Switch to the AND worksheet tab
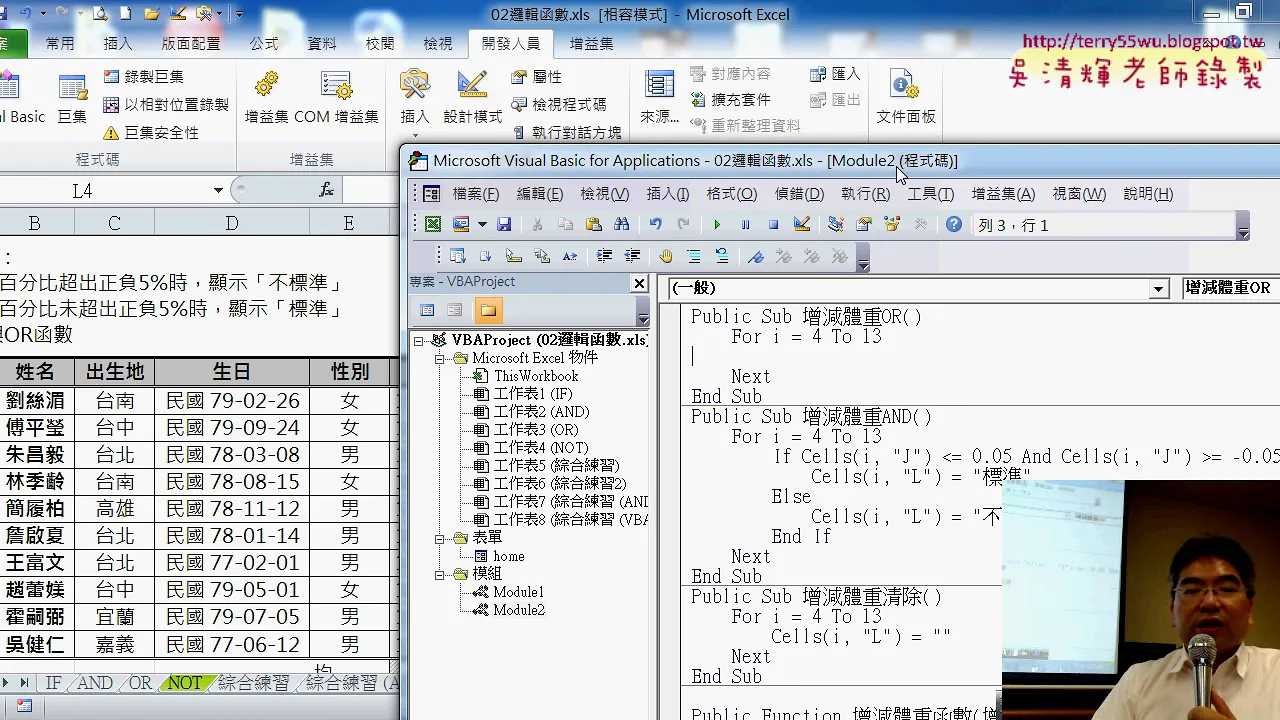1280x720 pixels. coord(95,683)
